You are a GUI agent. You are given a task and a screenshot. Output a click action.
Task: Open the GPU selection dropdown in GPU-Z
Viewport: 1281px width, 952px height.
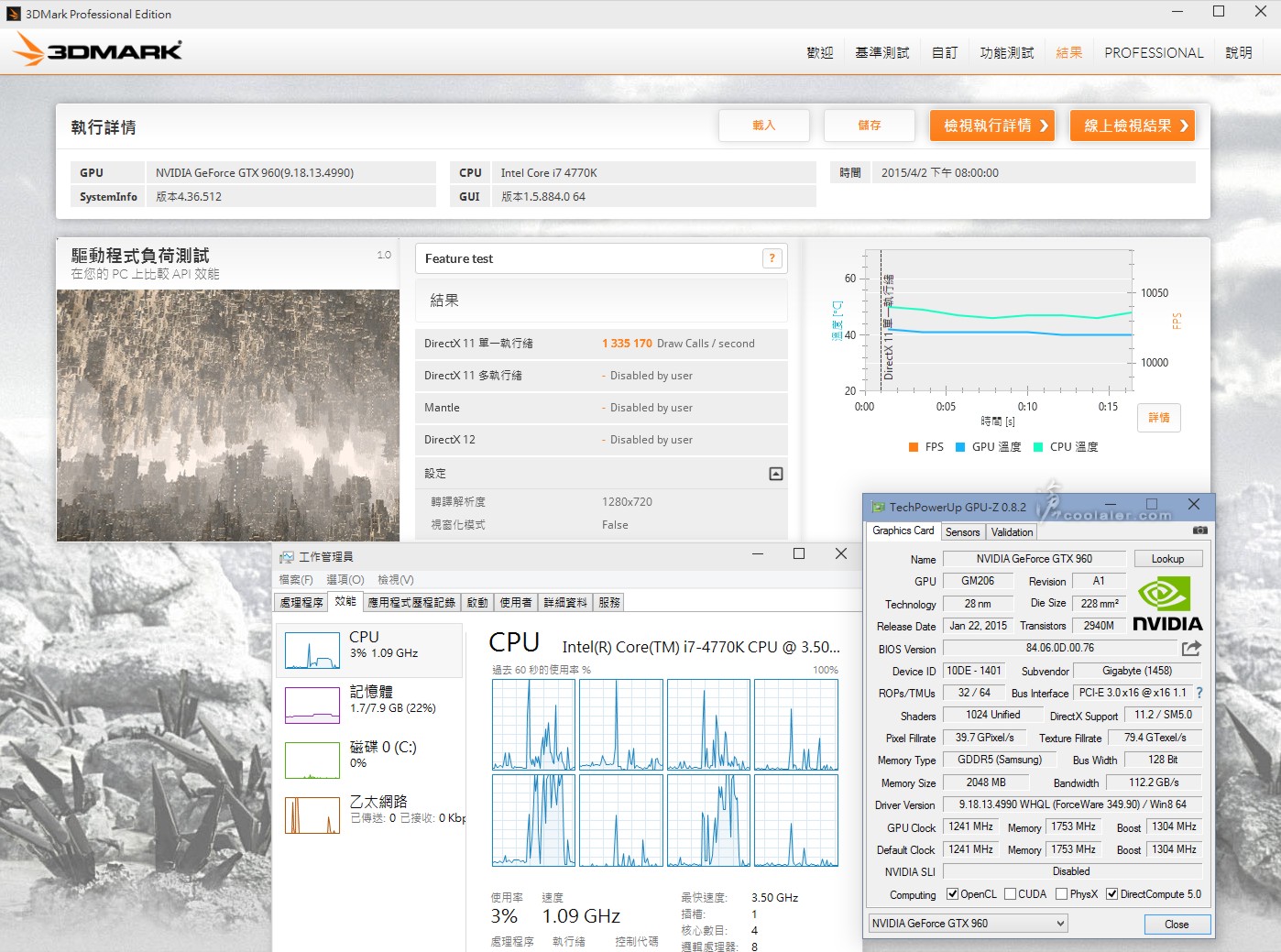click(969, 924)
